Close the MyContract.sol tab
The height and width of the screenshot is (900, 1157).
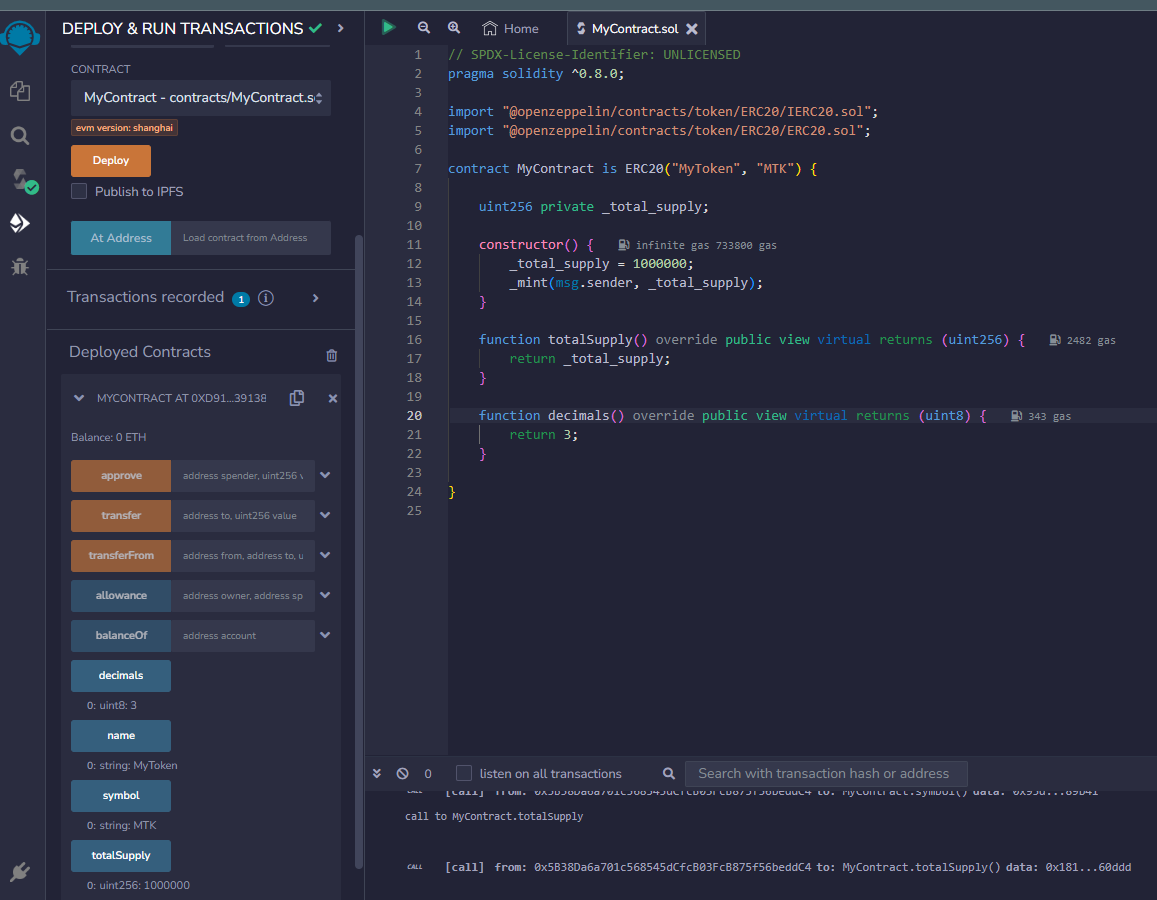pyautogui.click(x=692, y=29)
